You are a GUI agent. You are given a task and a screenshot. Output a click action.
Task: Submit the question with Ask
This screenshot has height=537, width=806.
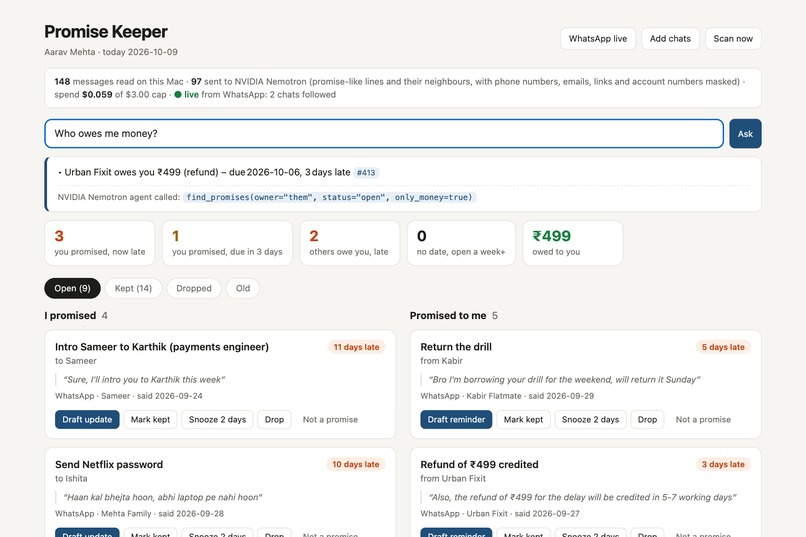745,134
